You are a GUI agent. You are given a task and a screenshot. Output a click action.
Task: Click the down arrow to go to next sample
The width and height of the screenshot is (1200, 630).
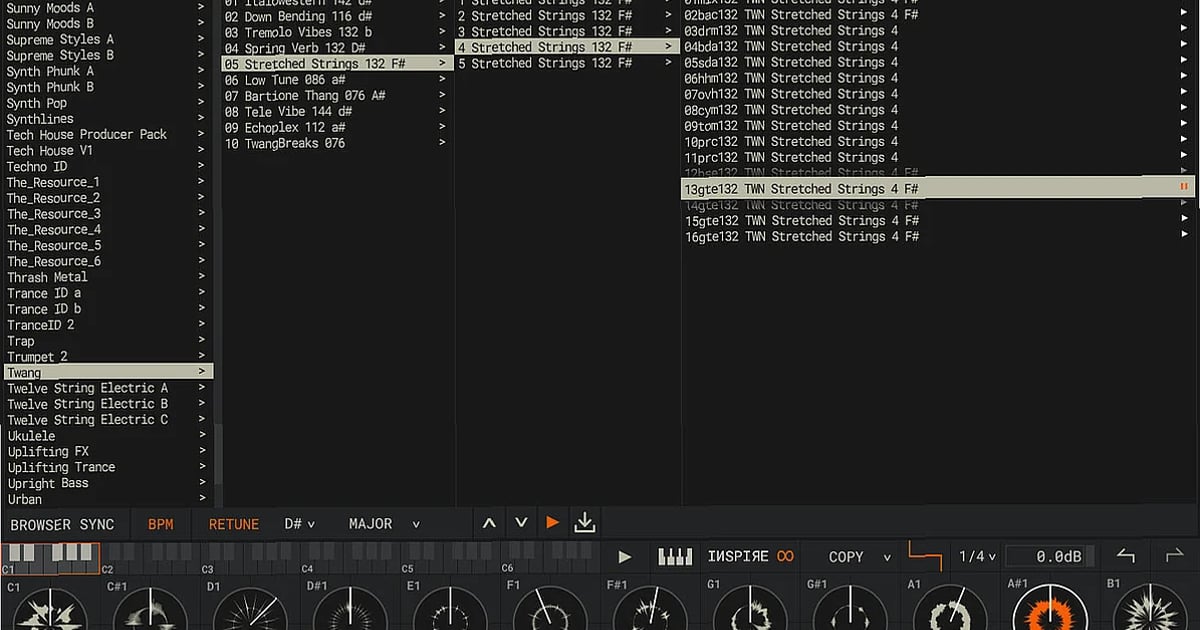[521, 522]
